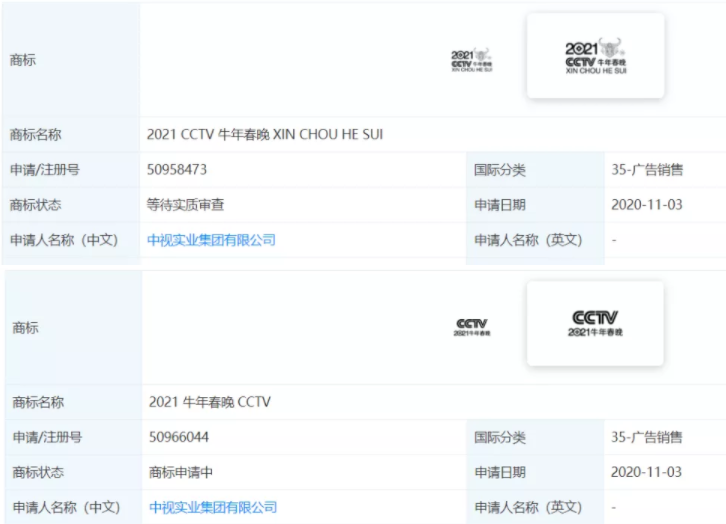Select application date of record 50958473
Screen dimensions: 726x524
click(x=647, y=205)
